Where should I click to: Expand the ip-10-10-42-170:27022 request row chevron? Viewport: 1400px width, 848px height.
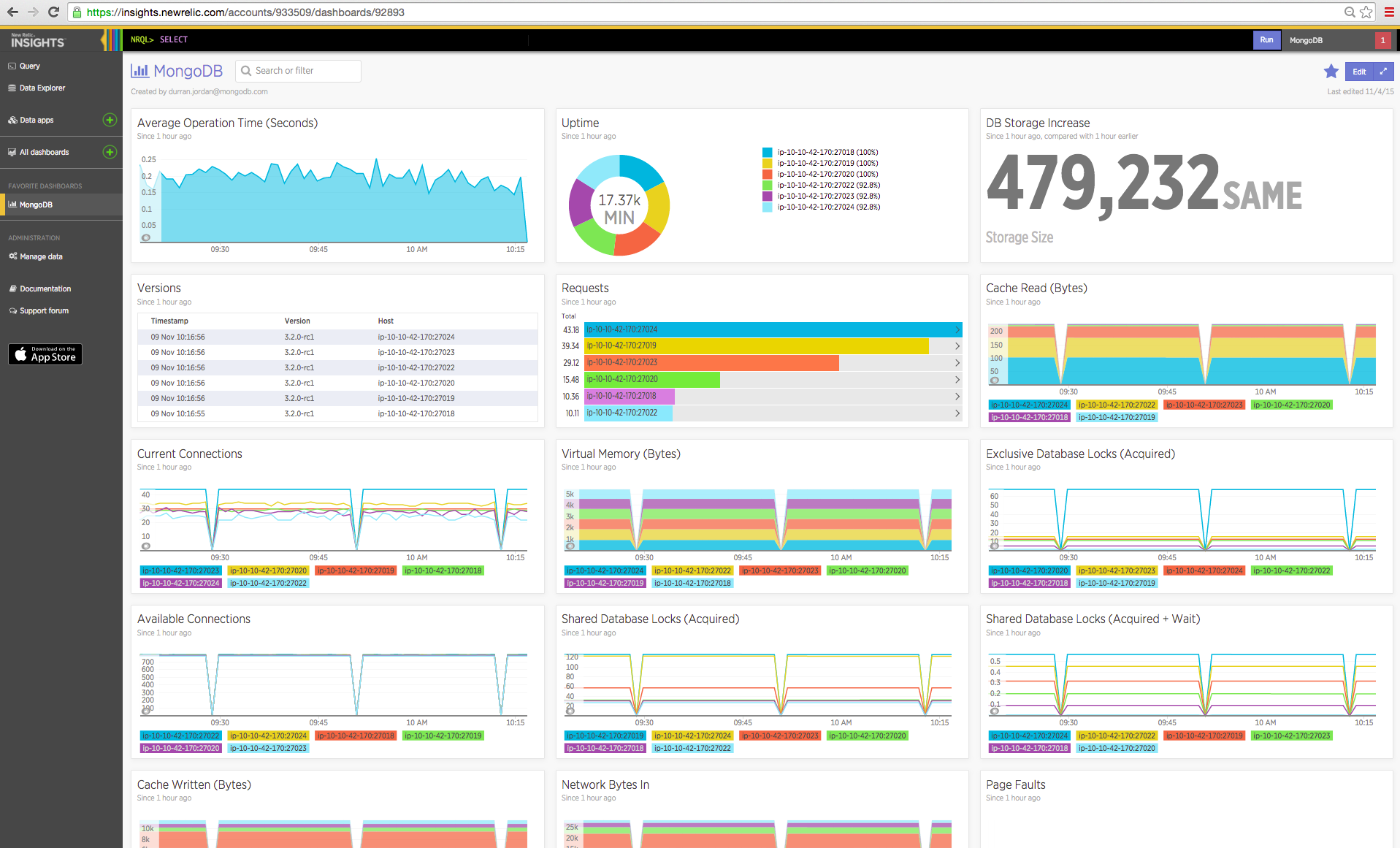click(957, 413)
